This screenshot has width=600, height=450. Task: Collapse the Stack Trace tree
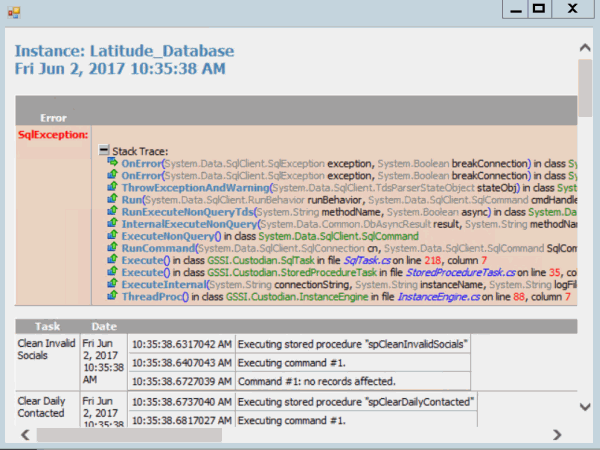tap(104, 150)
